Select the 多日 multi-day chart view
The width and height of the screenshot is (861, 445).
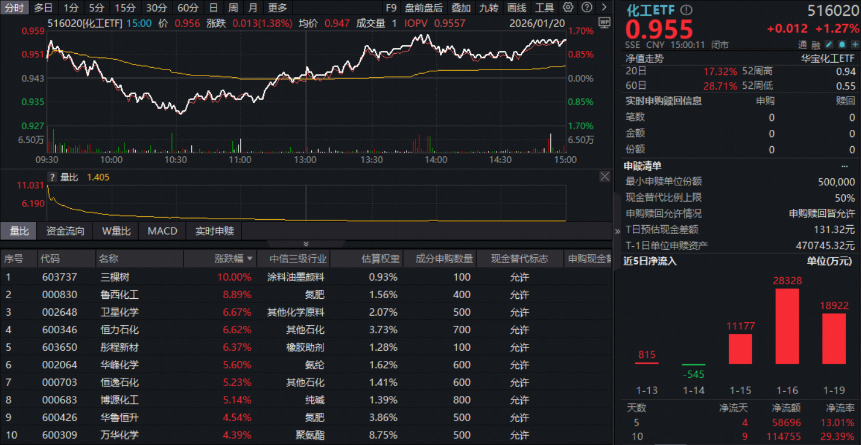(44, 7)
